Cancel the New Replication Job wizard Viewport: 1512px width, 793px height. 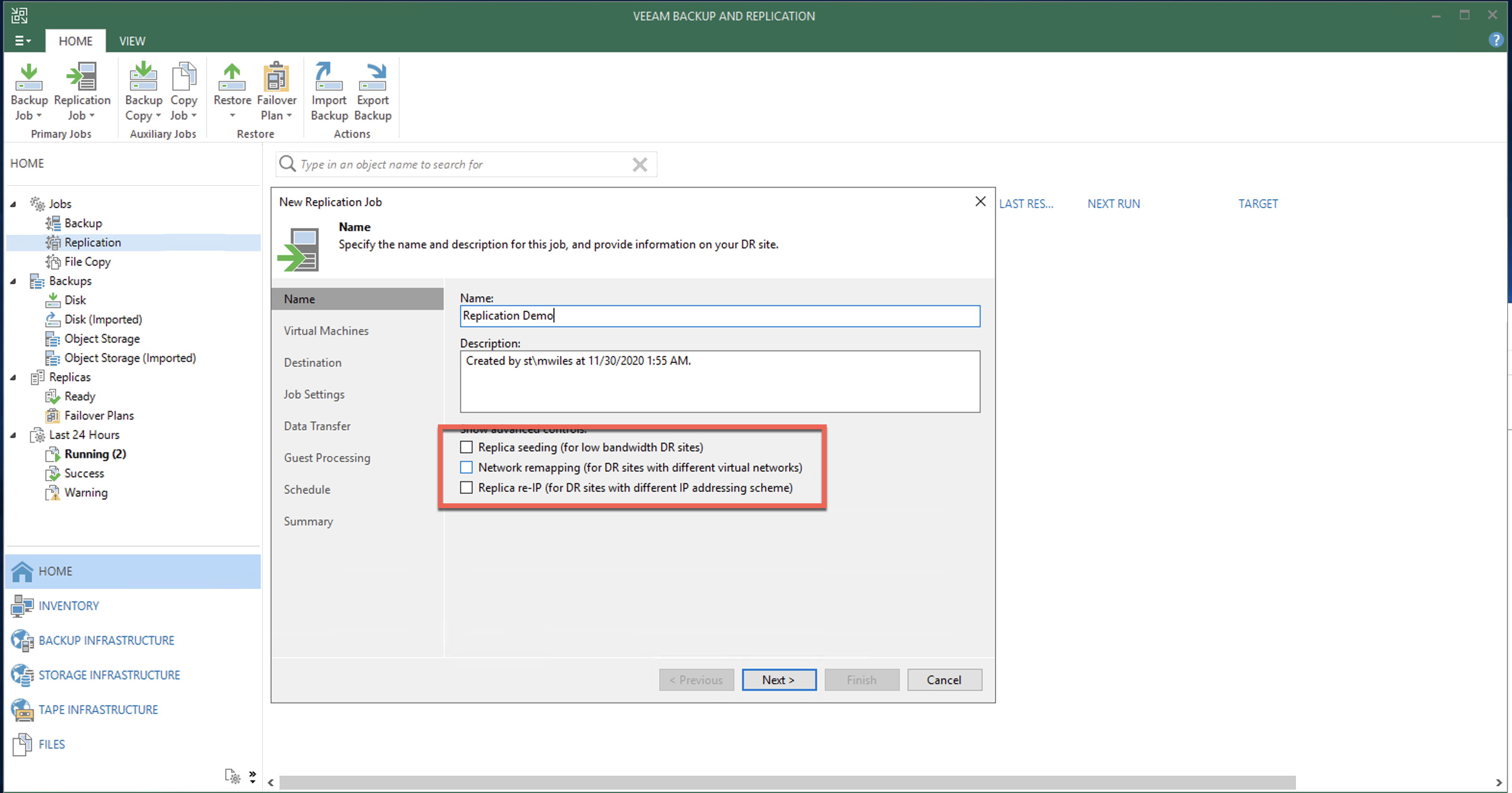(944, 680)
